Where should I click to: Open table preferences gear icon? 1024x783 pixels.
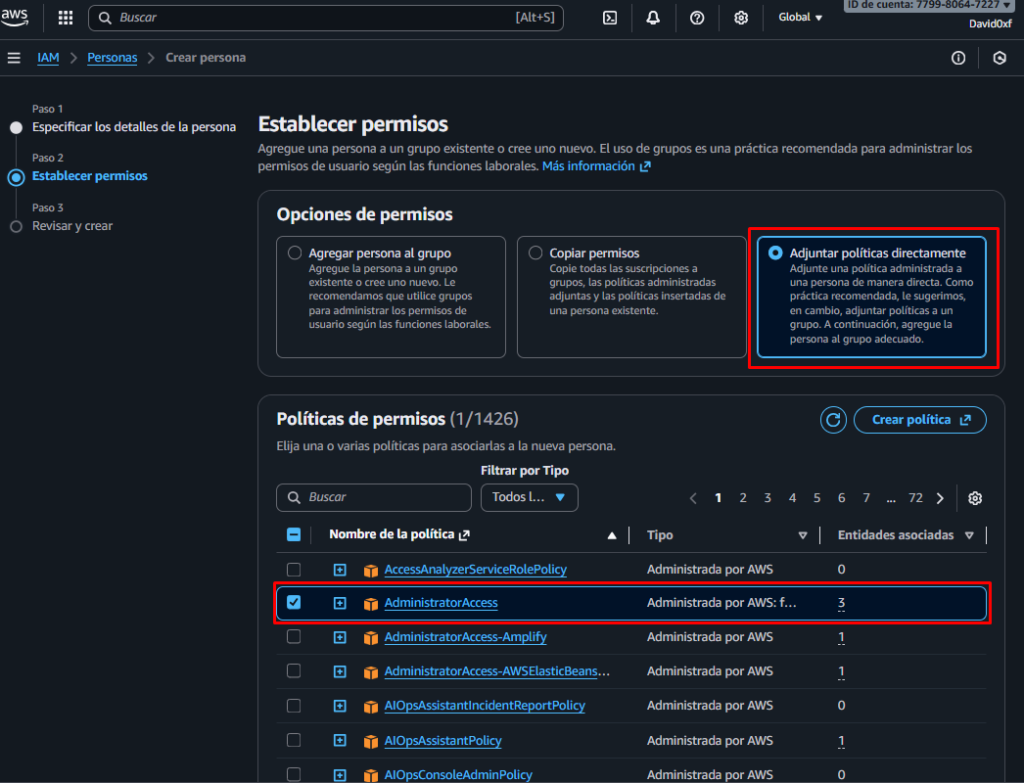point(975,498)
